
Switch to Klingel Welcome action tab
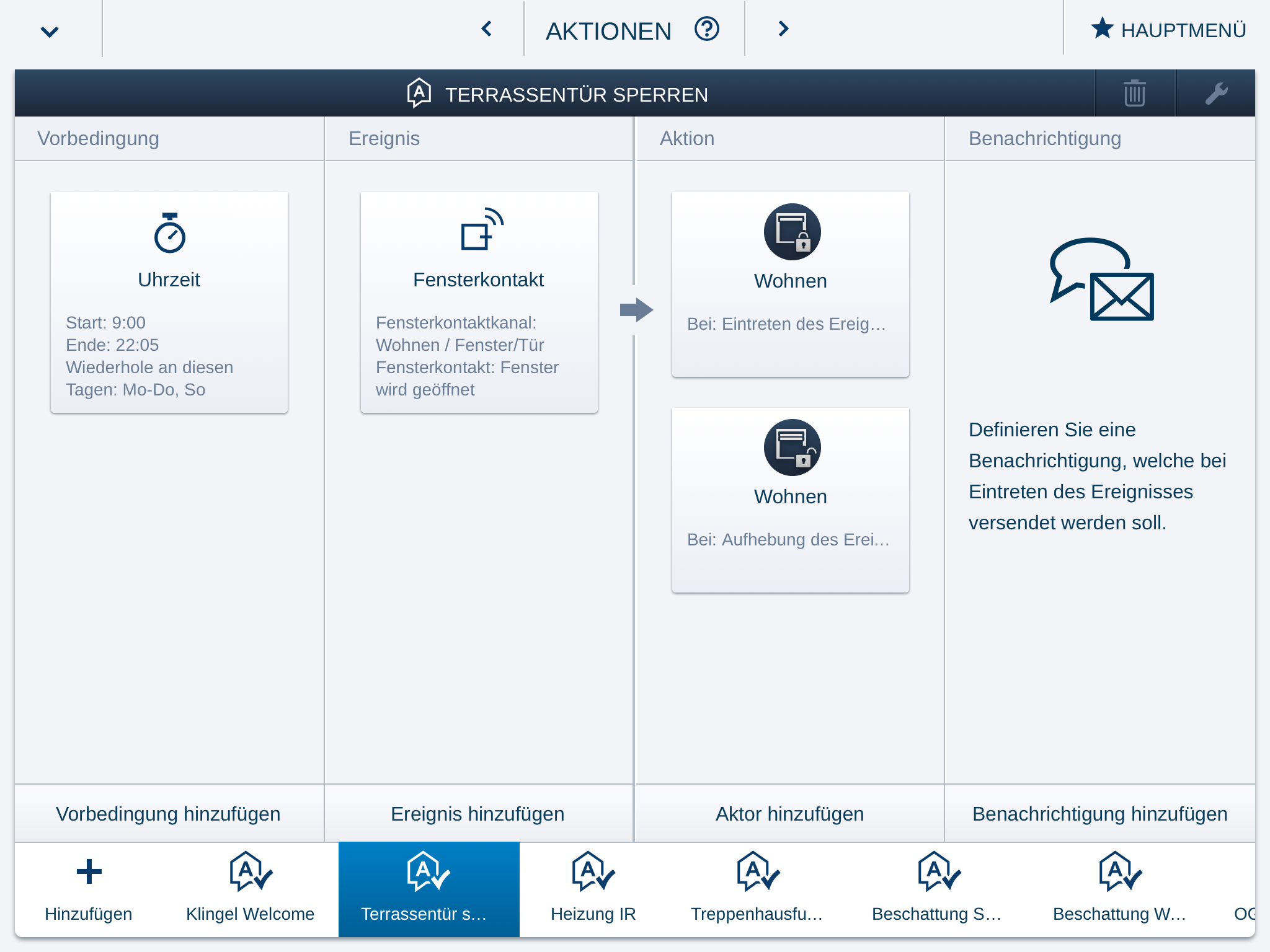[x=251, y=889]
